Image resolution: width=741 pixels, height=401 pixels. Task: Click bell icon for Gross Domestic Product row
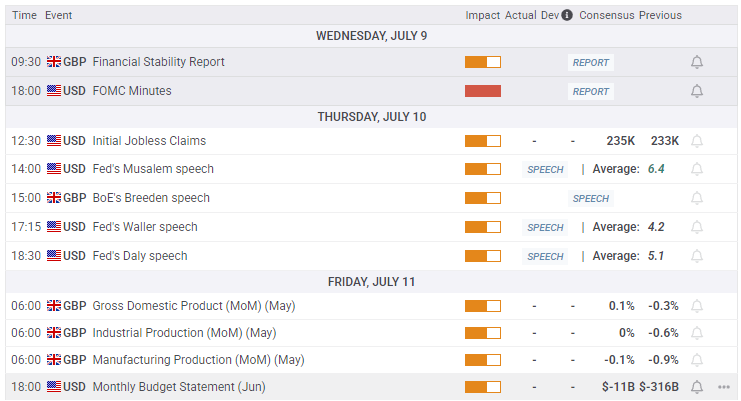[697, 306]
